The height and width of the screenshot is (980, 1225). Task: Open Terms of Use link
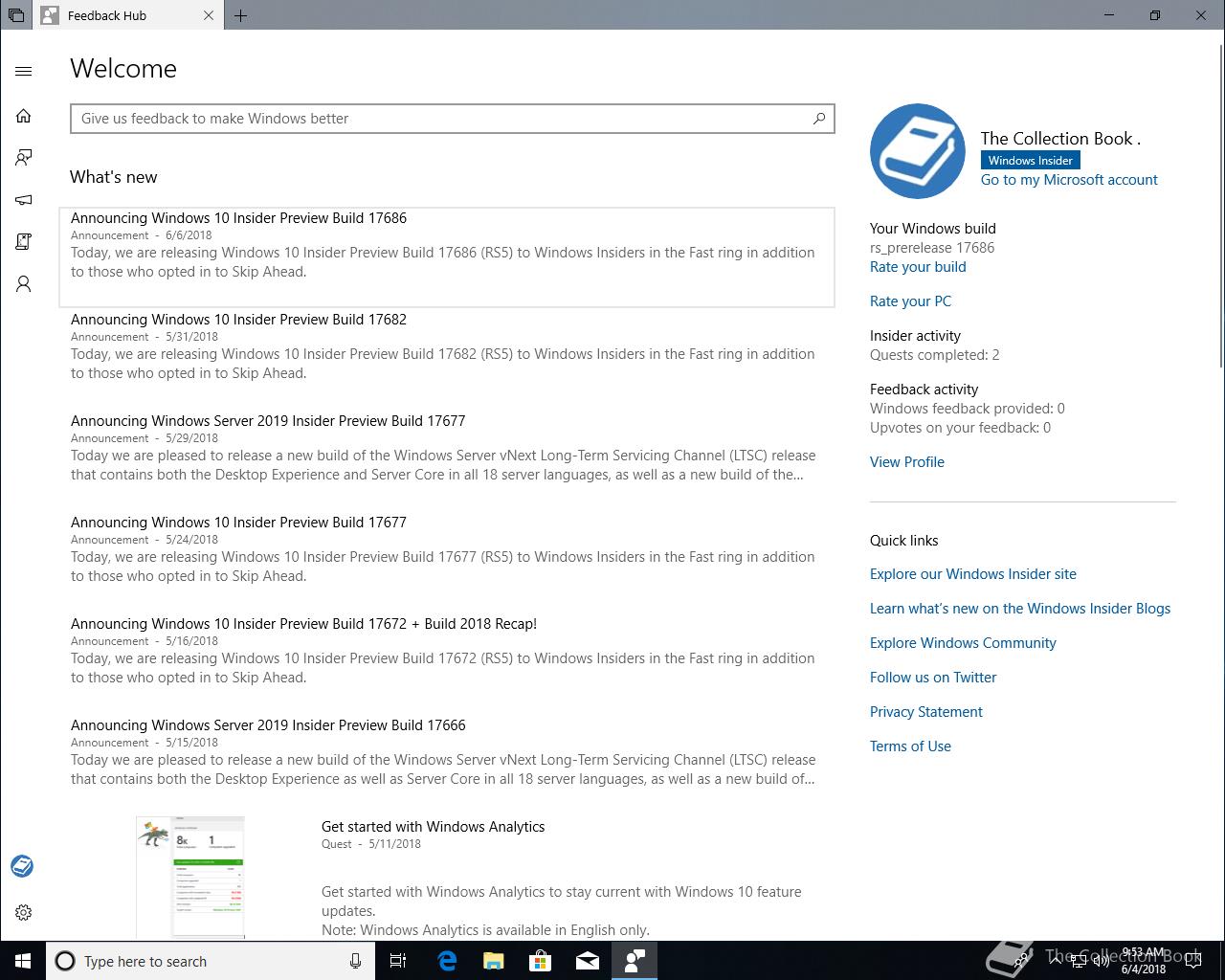point(910,746)
